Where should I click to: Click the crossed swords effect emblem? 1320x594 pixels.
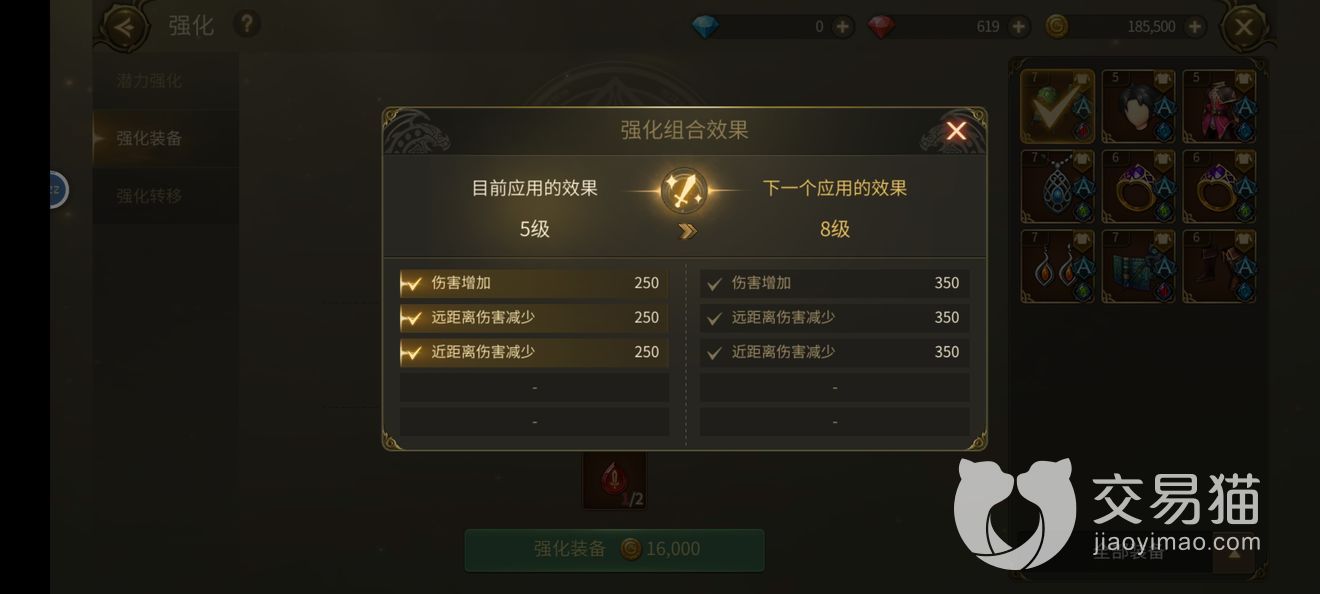tap(684, 190)
